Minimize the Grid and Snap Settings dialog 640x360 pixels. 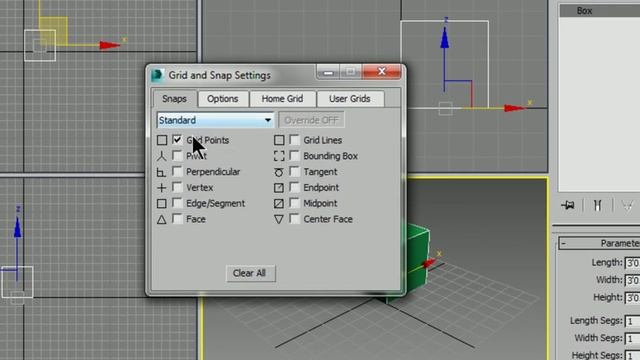(x=329, y=73)
